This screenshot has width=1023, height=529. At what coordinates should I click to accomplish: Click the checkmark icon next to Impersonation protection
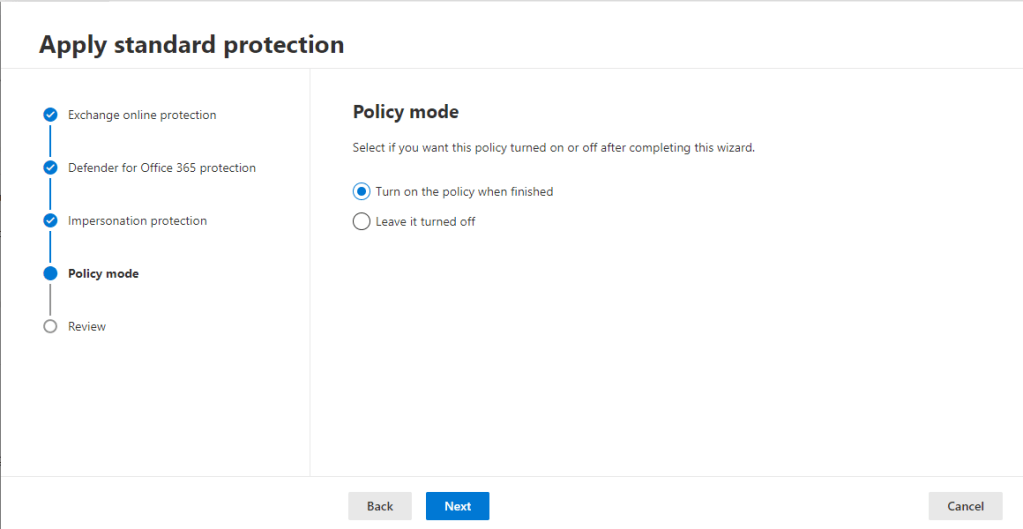click(x=50, y=221)
